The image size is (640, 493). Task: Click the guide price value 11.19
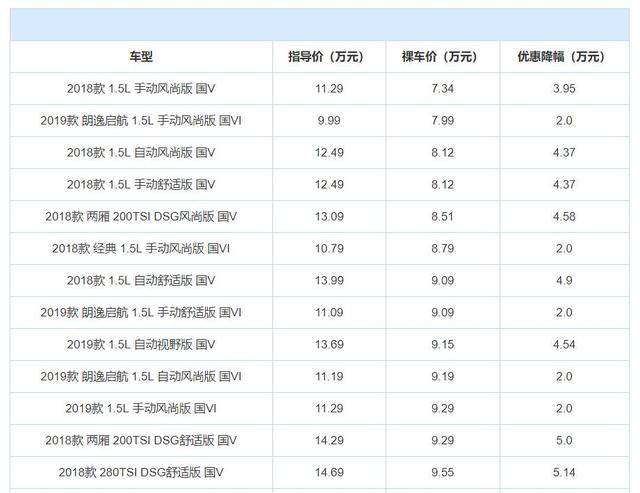(x=329, y=377)
